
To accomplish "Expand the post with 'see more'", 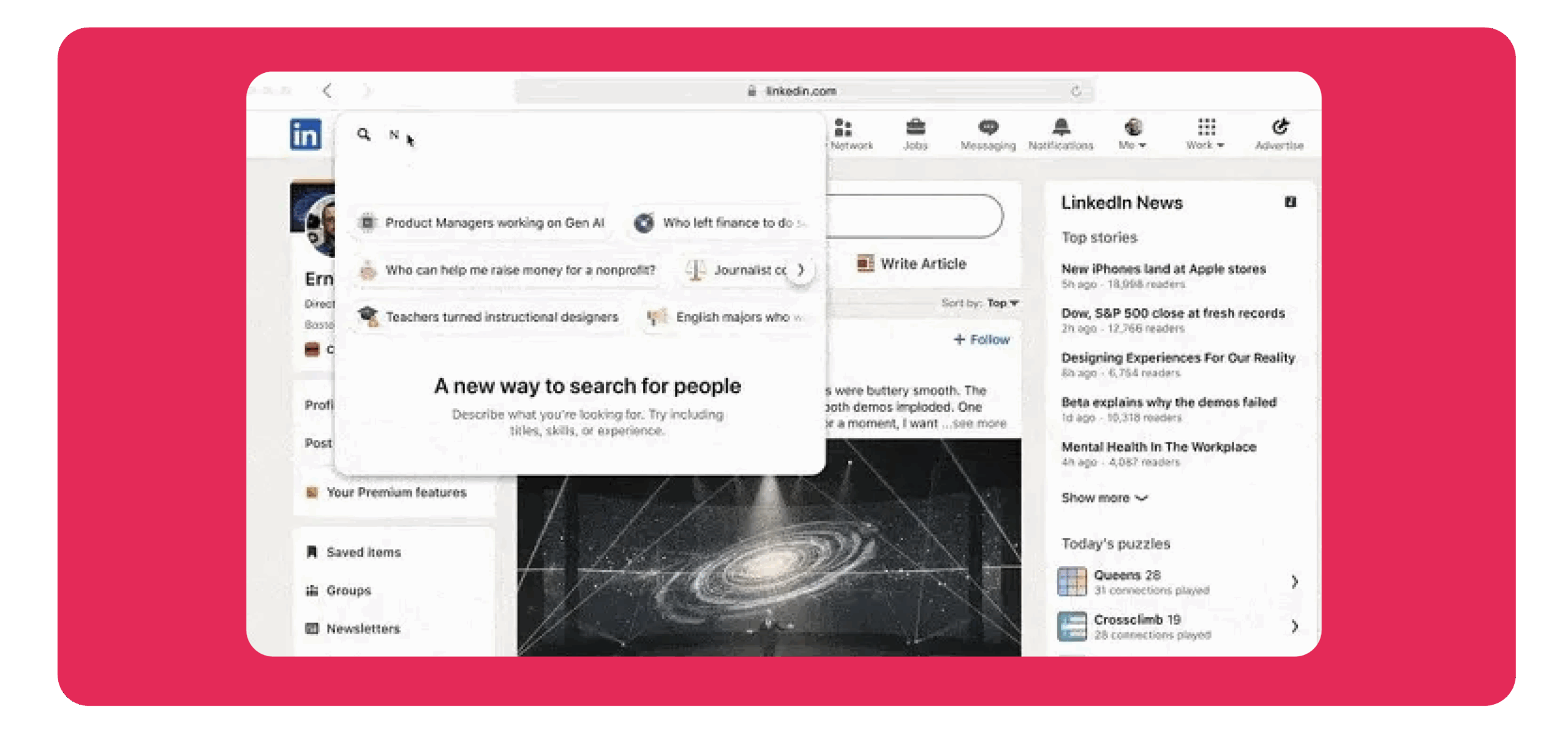I will tap(979, 423).
